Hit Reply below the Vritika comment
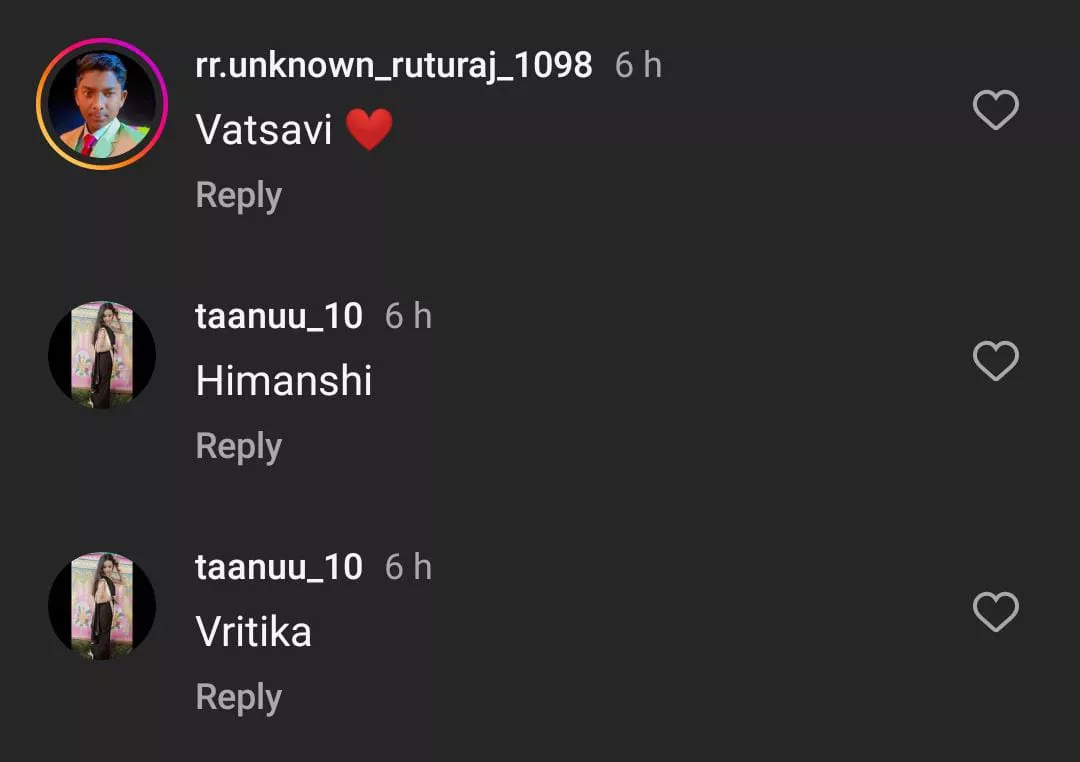The width and height of the screenshot is (1080, 762). (x=238, y=697)
